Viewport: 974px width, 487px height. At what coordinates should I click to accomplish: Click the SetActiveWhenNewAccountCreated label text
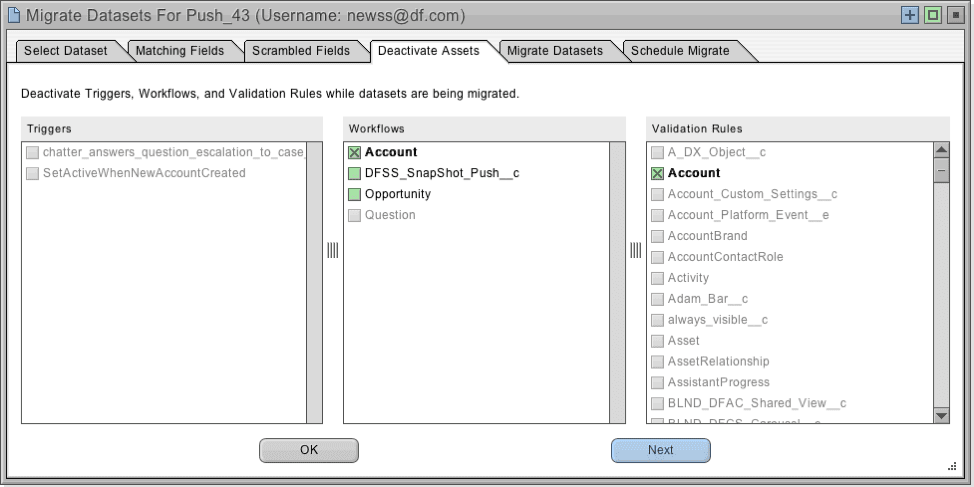click(144, 173)
